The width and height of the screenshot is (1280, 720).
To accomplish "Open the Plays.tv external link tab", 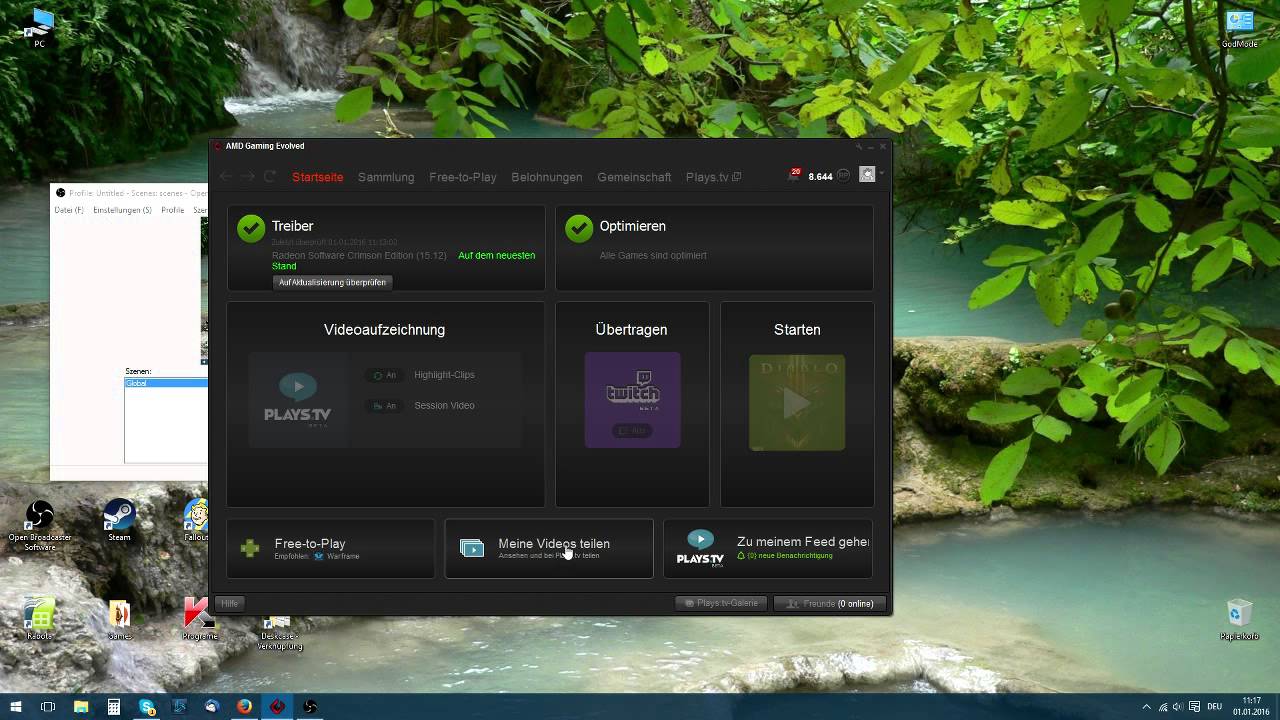I will [713, 177].
